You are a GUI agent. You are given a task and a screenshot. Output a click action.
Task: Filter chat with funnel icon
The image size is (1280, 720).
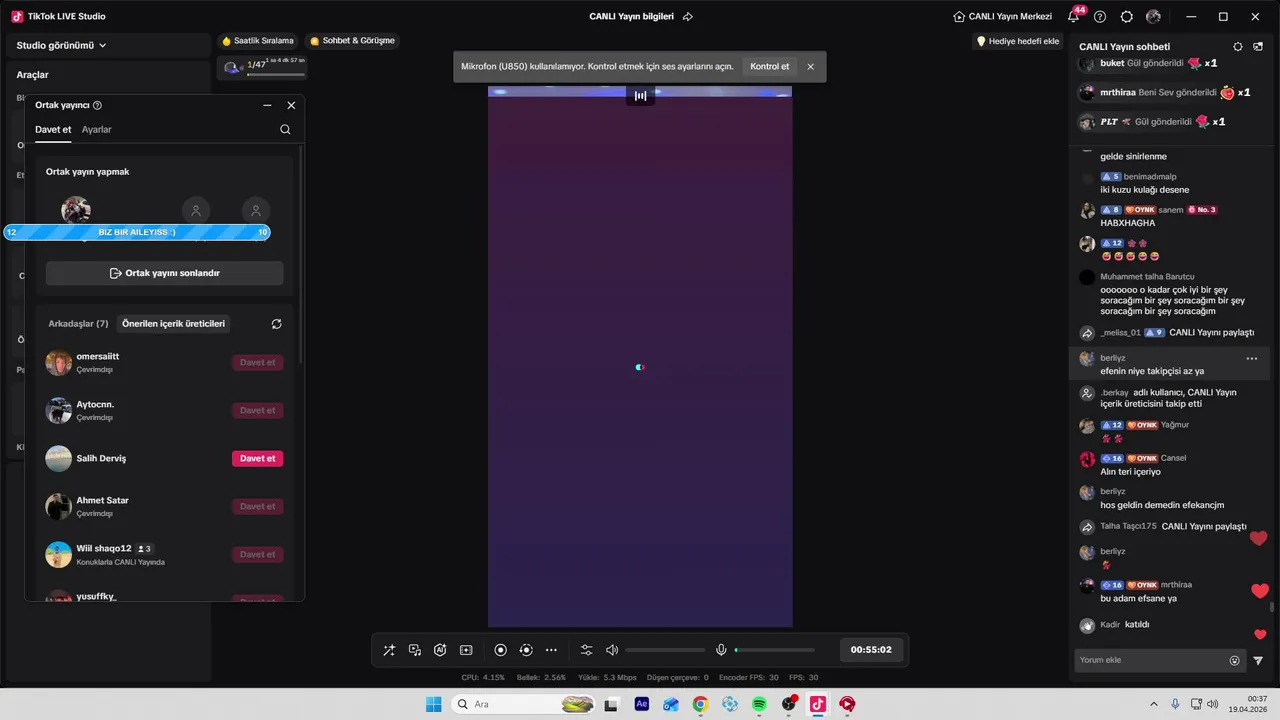1258,660
